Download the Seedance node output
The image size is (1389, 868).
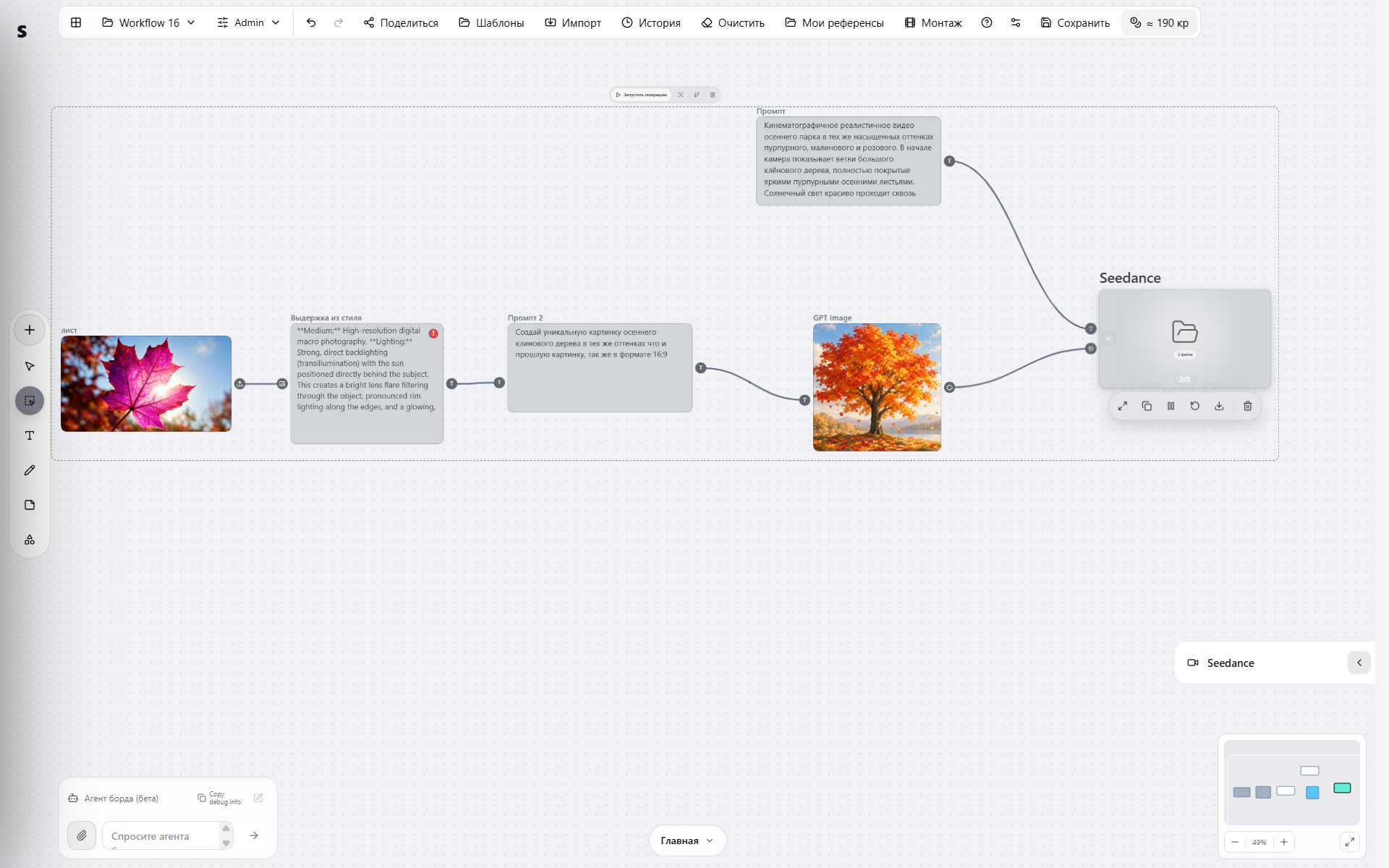coord(1219,406)
